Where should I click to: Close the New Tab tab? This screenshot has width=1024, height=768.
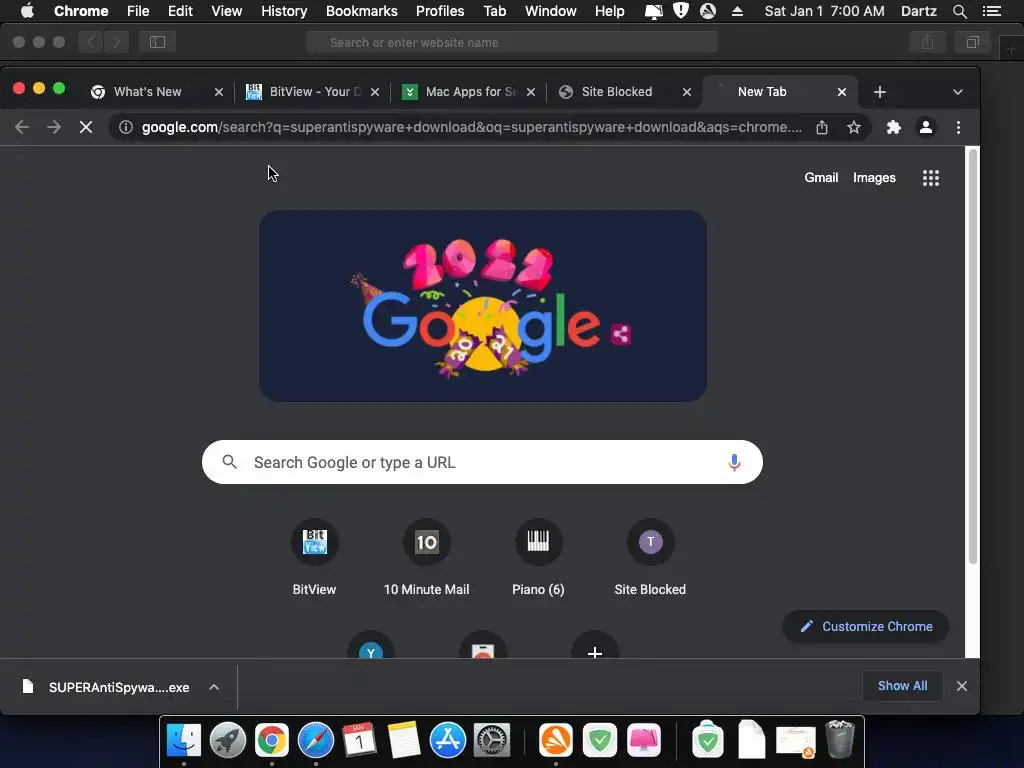842,92
